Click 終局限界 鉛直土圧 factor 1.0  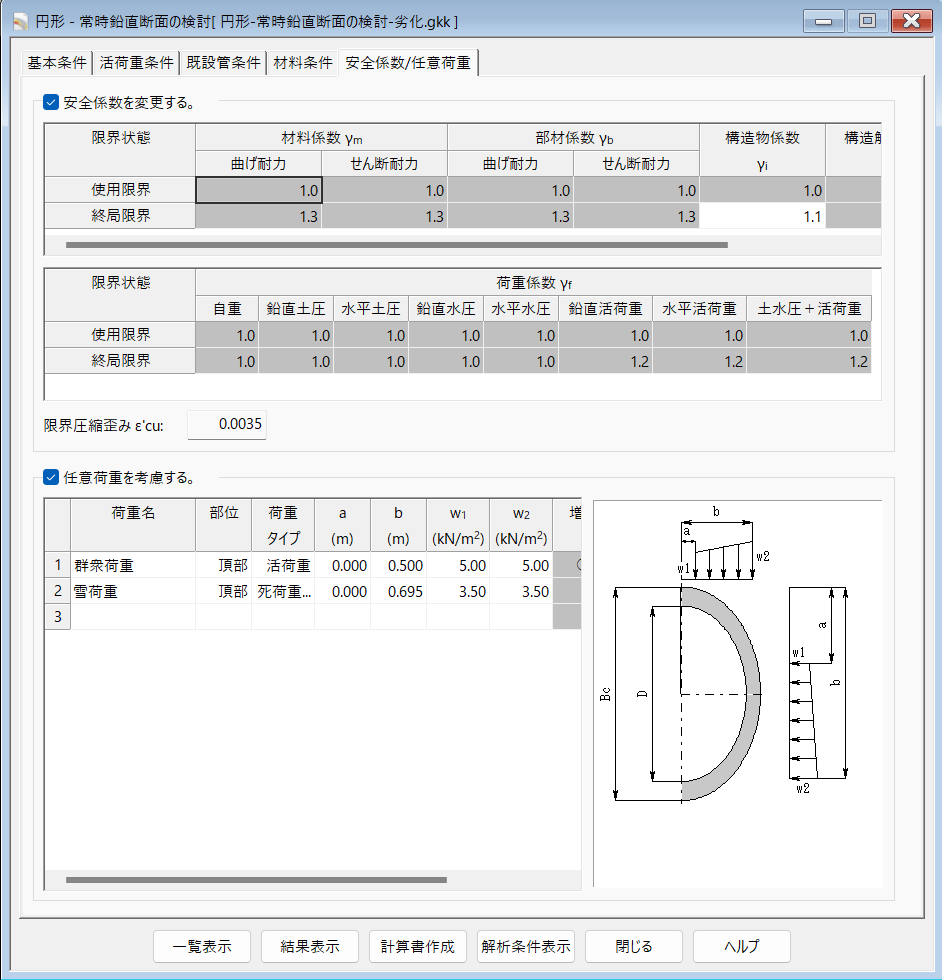point(296,361)
